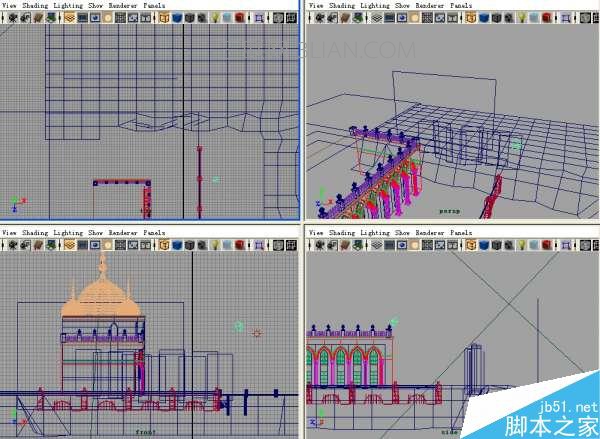Enable red High Quality rendering icon in perspective view

[546, 18]
